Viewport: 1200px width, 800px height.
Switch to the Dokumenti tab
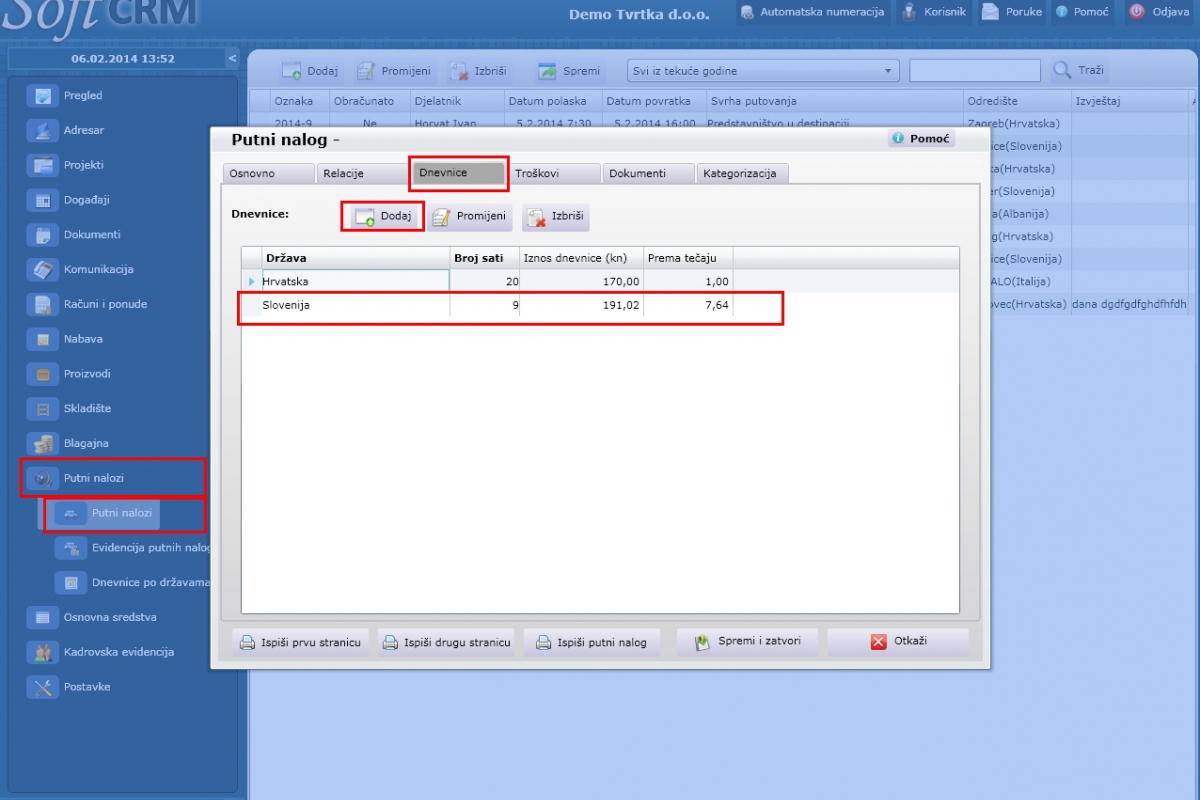648,174
